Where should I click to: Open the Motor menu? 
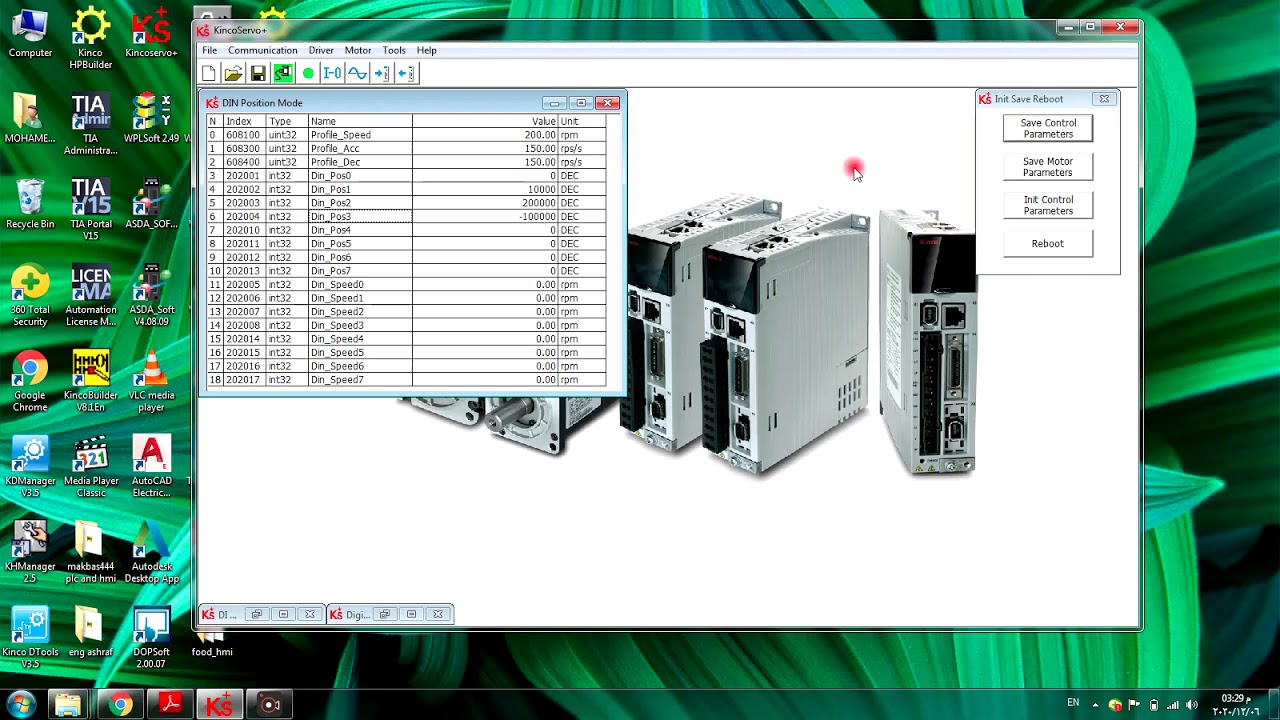(x=358, y=50)
